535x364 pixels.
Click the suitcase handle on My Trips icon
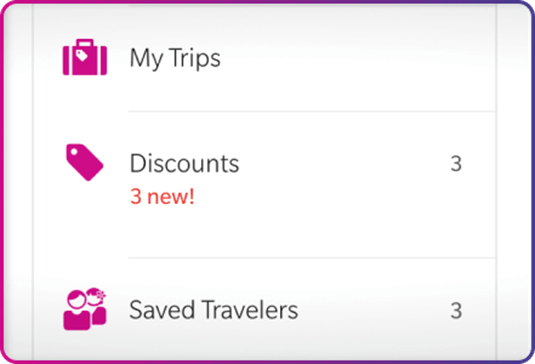[x=85, y=43]
